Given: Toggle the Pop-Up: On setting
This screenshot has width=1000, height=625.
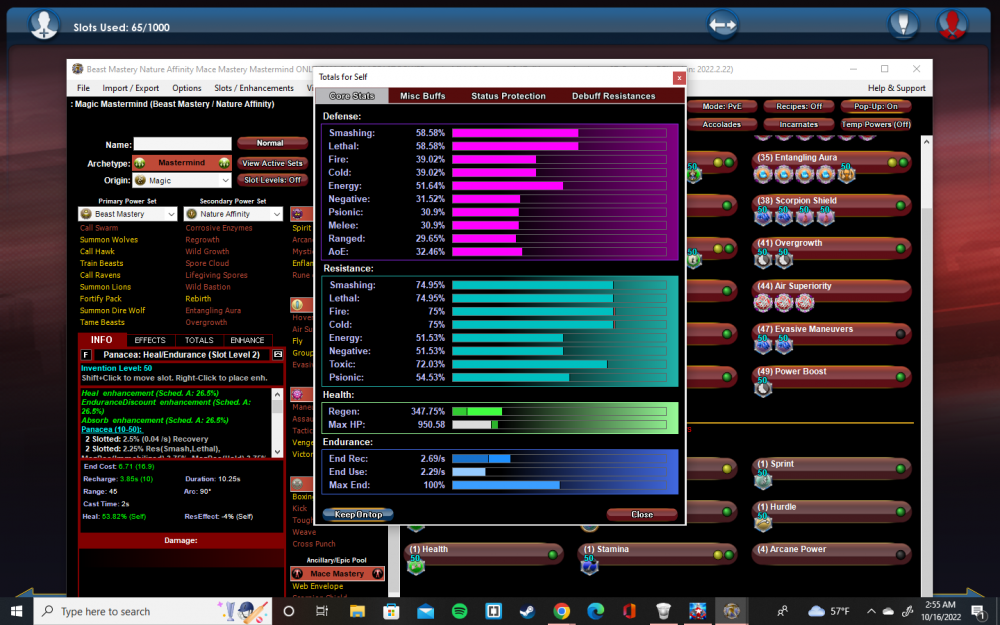Looking at the screenshot, I should (874, 104).
